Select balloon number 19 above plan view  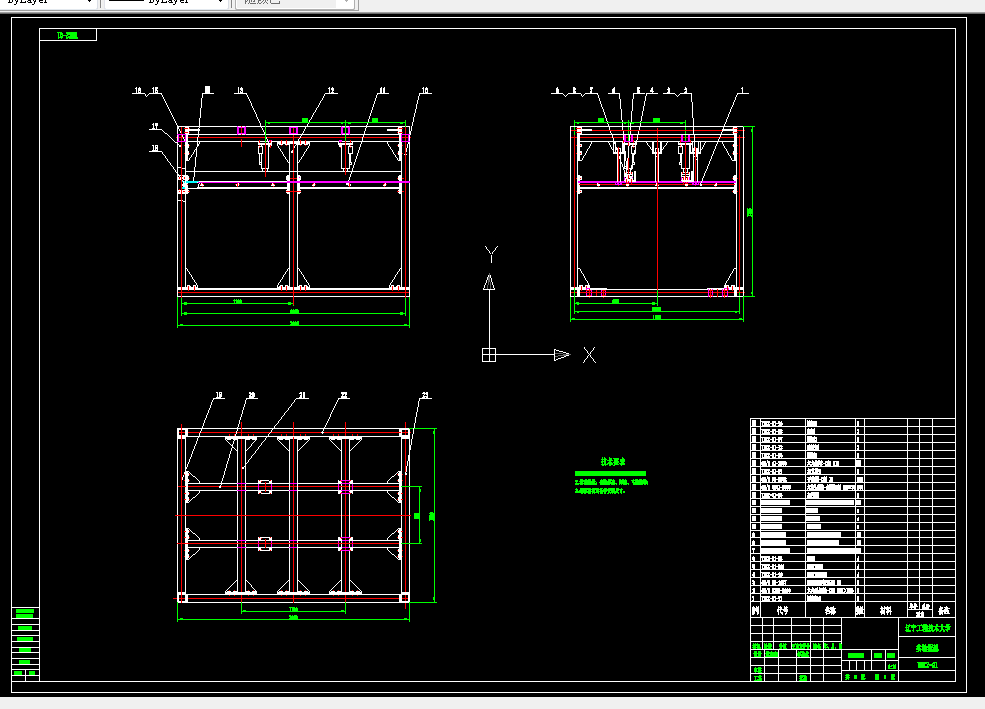pos(219,395)
